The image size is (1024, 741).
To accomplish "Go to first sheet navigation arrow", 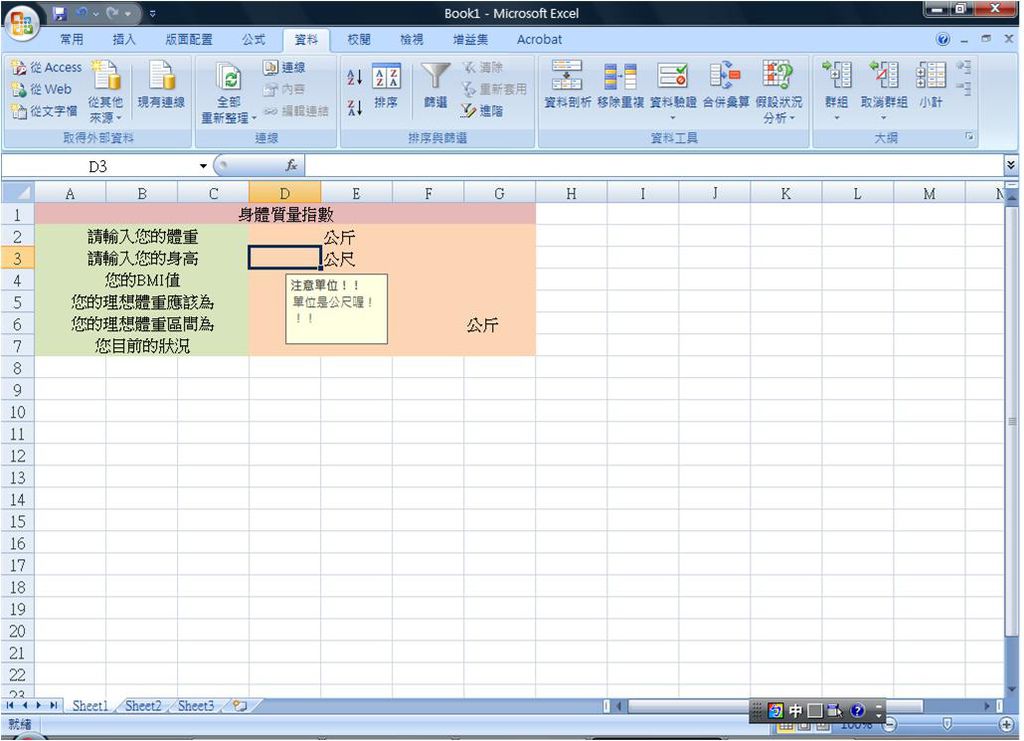I will pyautogui.click(x=10, y=706).
